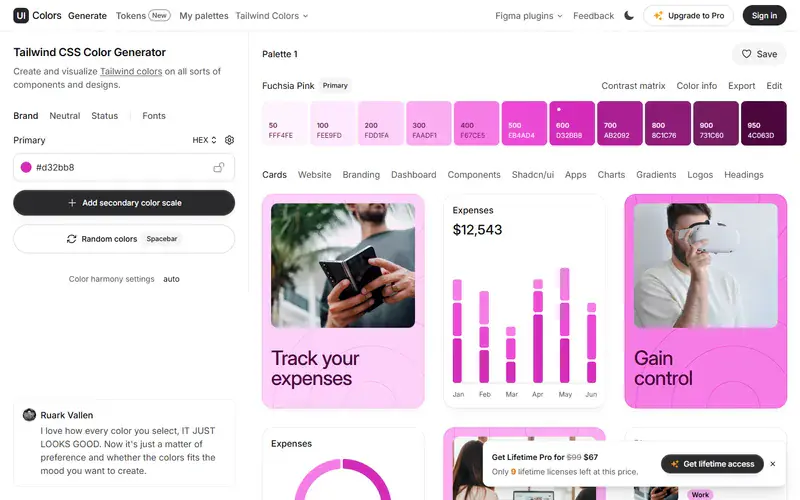800x500 pixels.
Task: Click the Track your expenses card photo
Action: click(343, 265)
